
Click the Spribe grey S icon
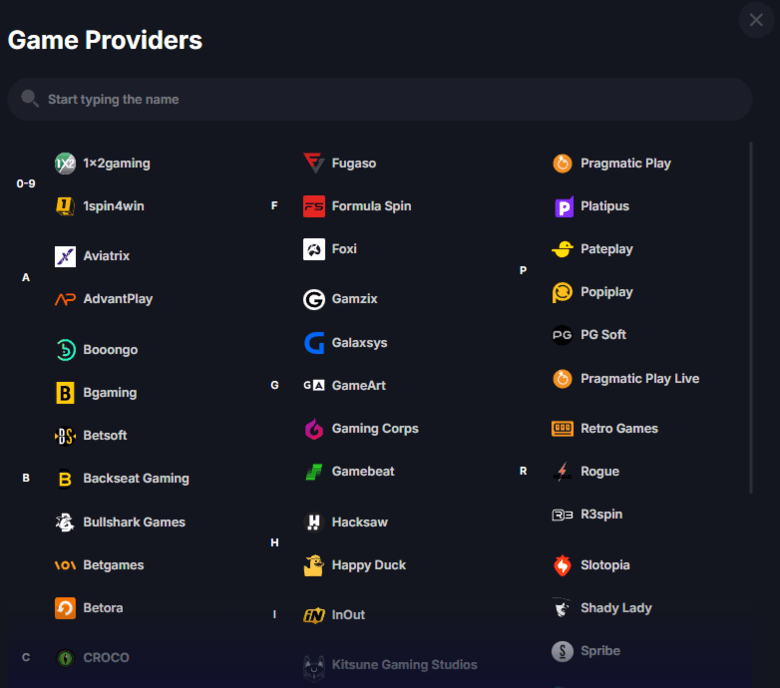point(563,651)
